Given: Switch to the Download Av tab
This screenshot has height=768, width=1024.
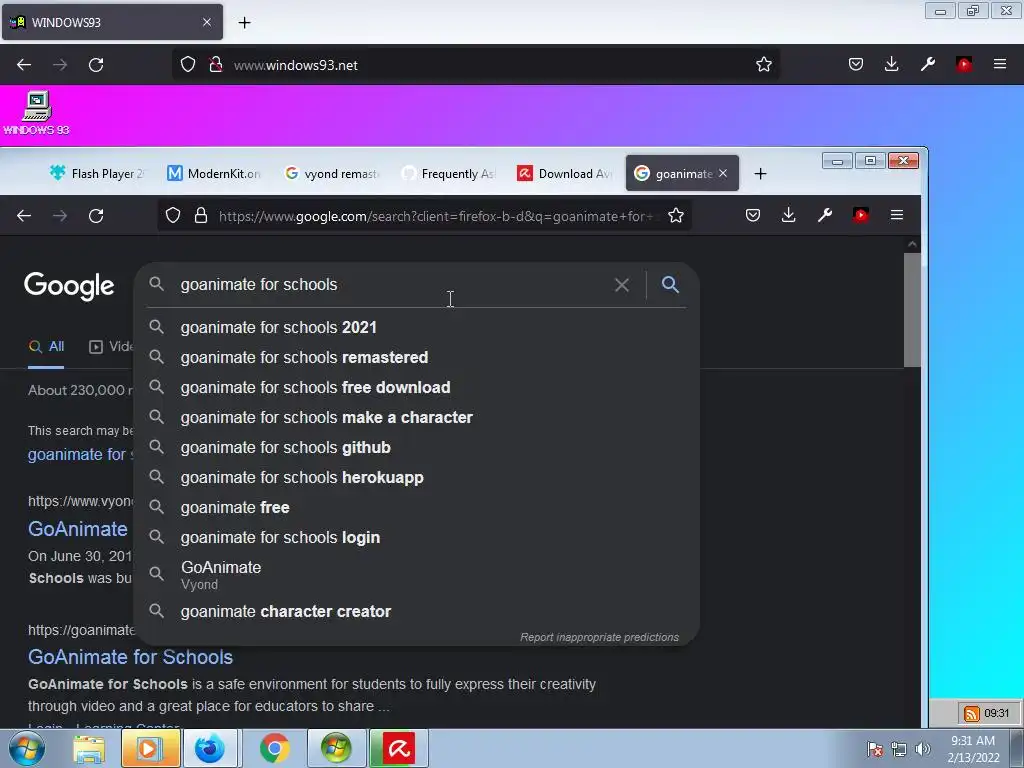Looking at the screenshot, I should pyautogui.click(x=566, y=174).
